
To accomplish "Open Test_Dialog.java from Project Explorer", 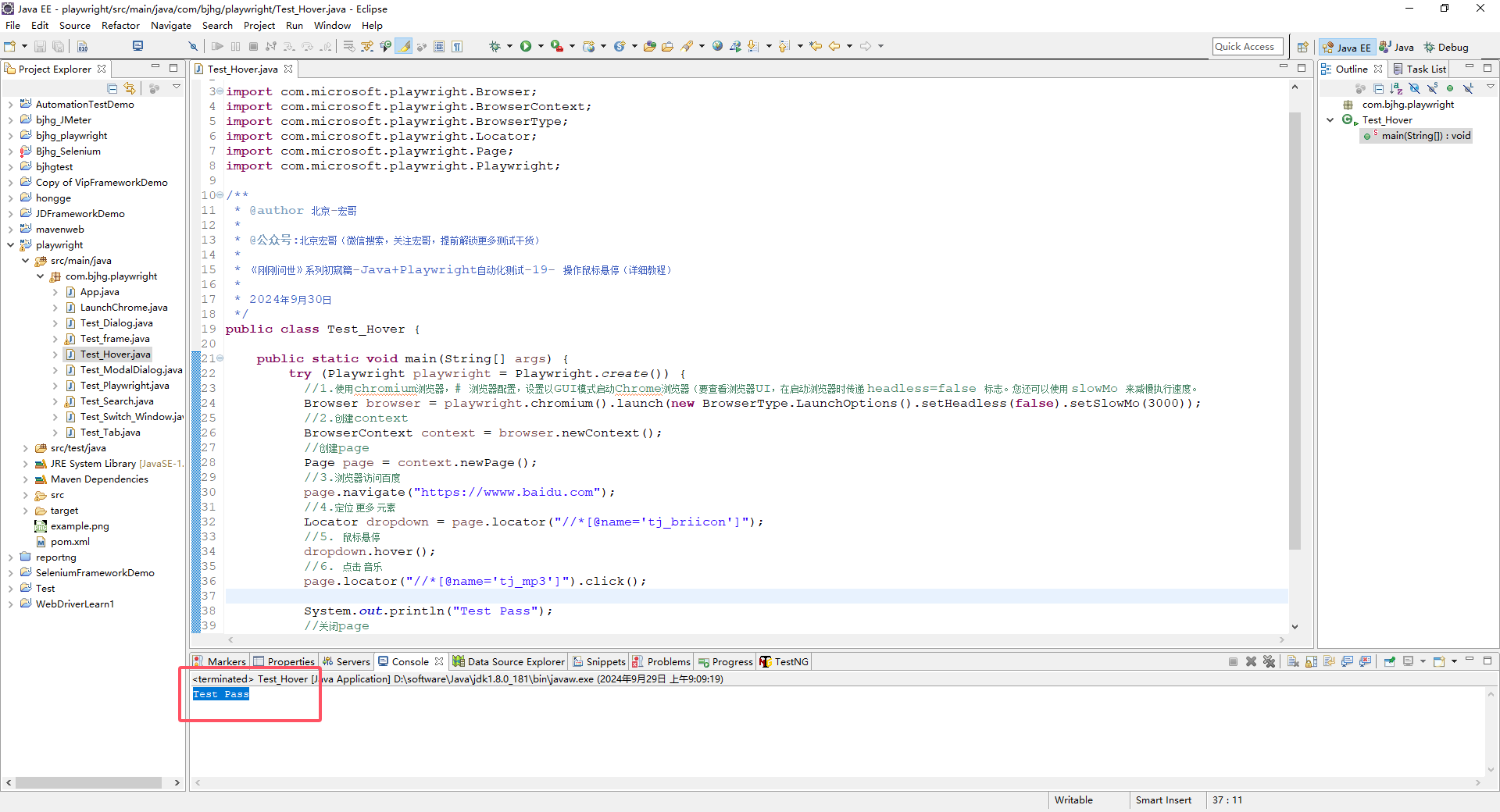I will click(x=116, y=323).
